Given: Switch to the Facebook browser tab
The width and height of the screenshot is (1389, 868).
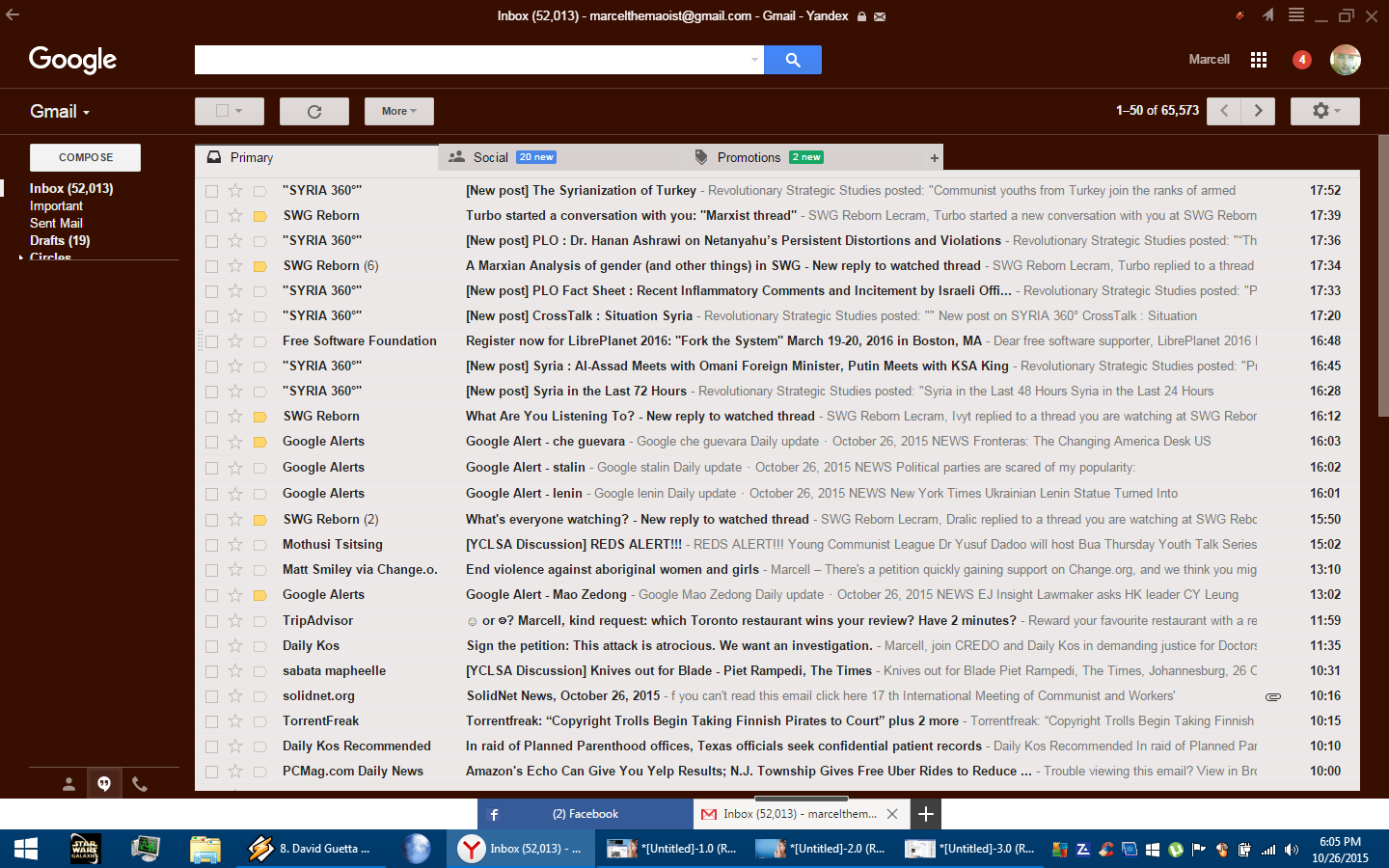Looking at the screenshot, I should pos(586,814).
